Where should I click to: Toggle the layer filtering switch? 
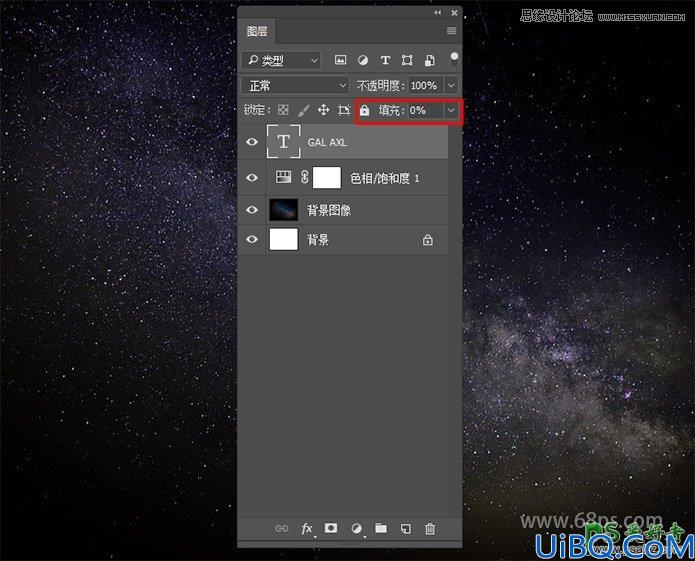pos(454,60)
